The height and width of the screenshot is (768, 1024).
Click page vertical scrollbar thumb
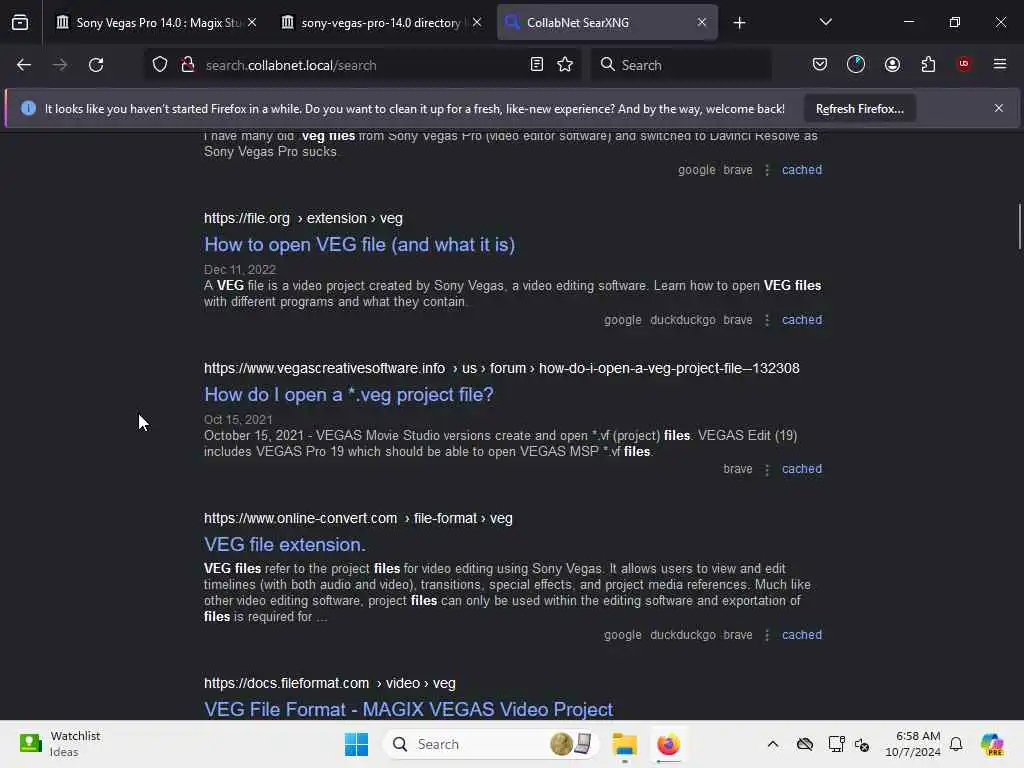coord(1019,227)
